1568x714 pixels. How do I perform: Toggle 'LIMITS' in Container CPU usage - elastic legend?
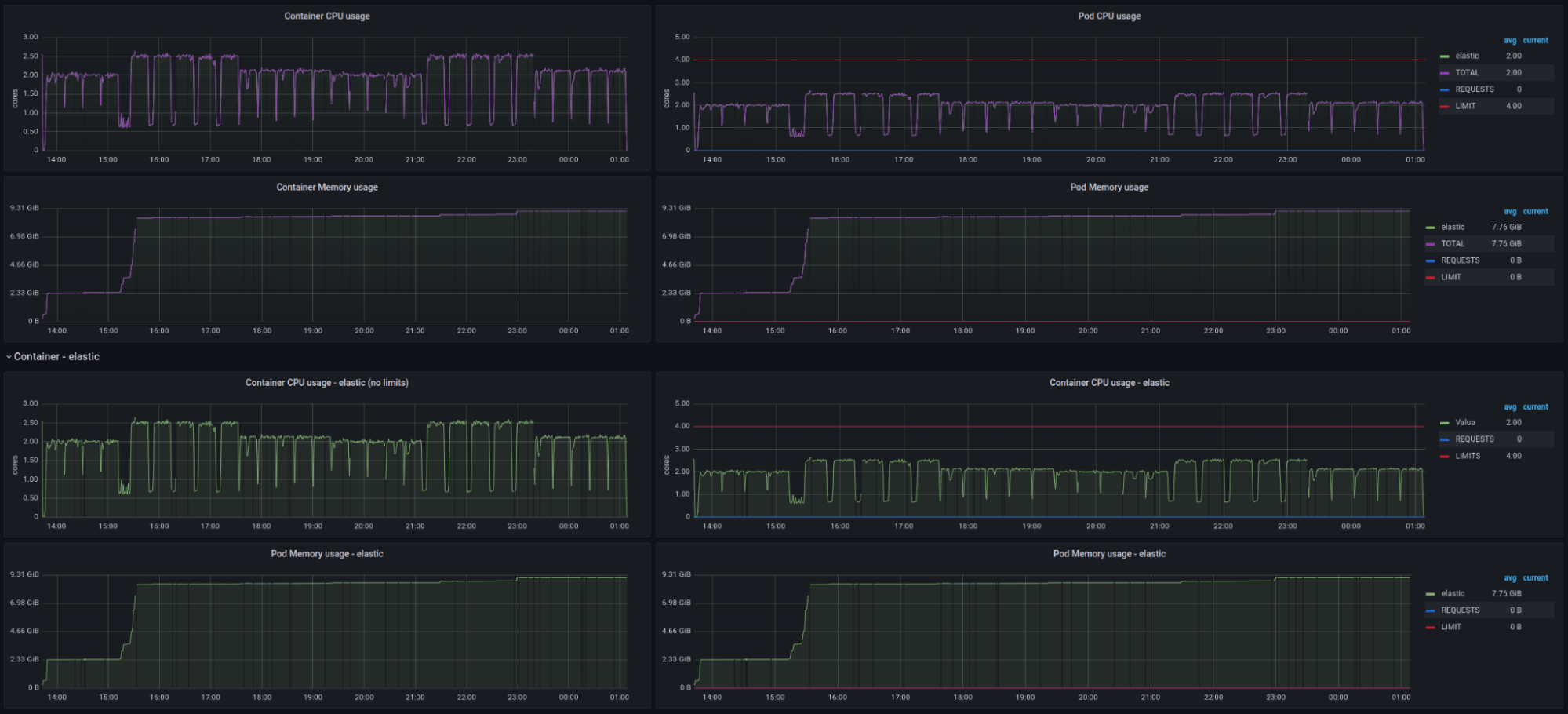click(x=1468, y=456)
